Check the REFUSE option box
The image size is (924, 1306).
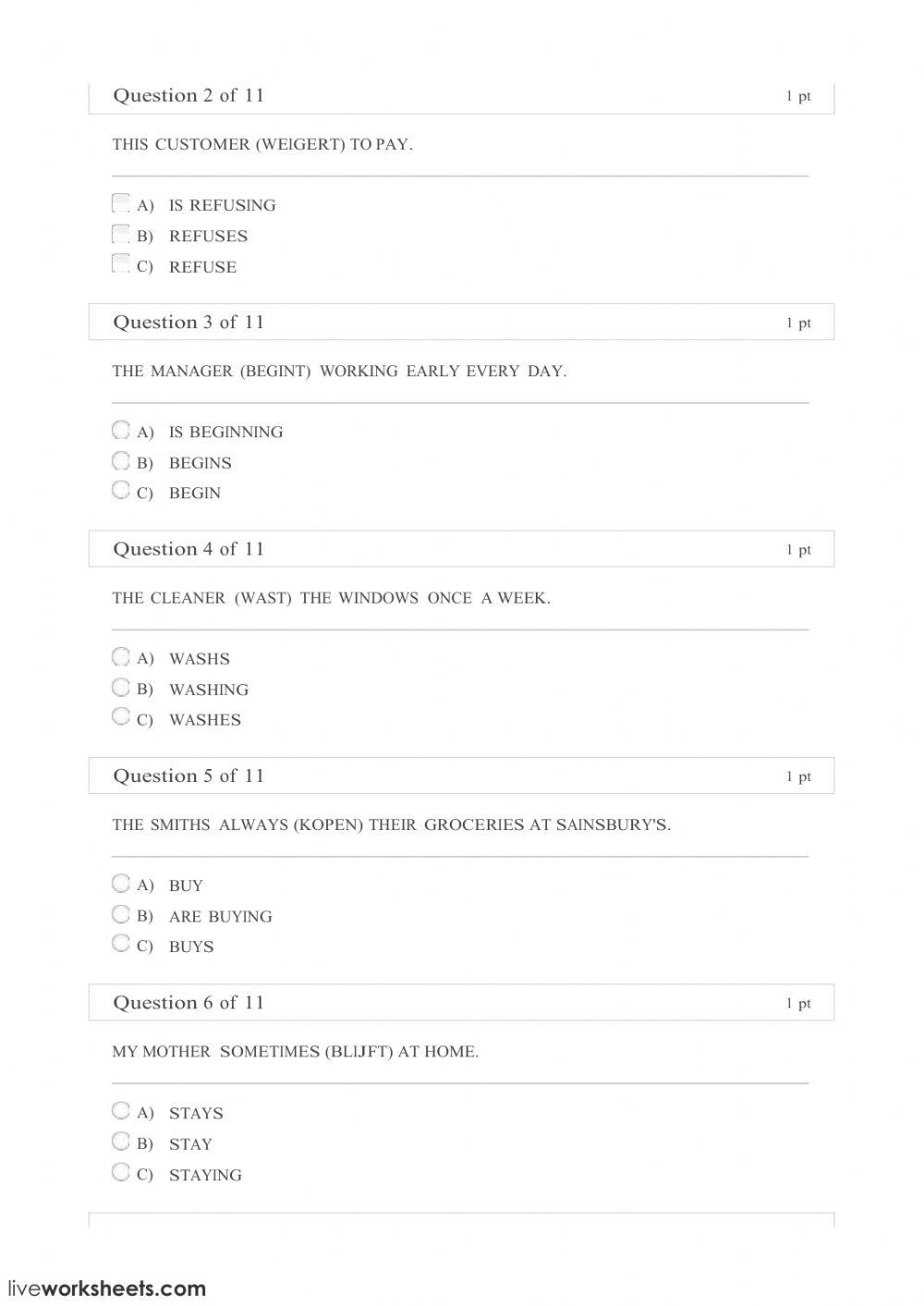[120, 263]
